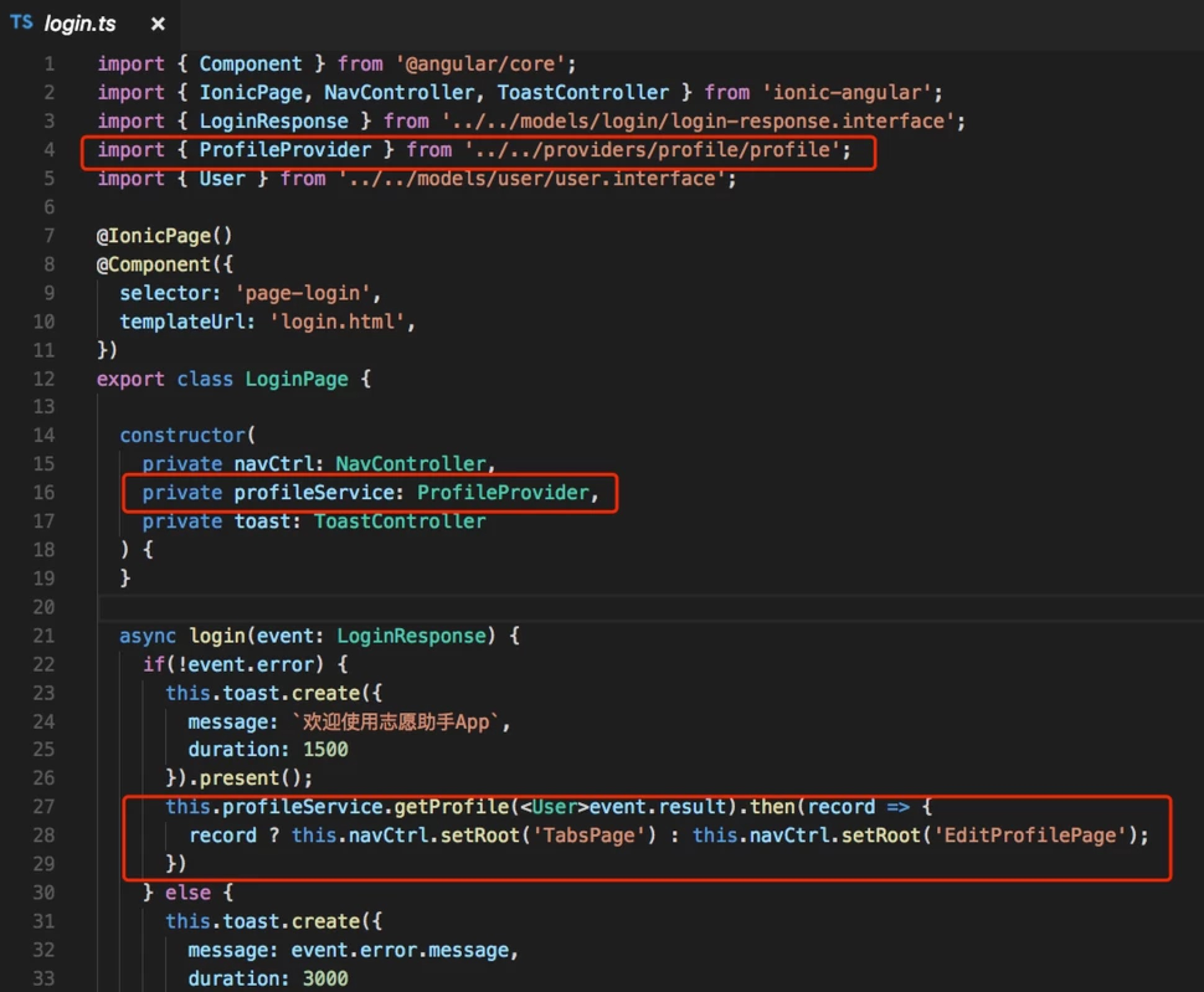This screenshot has height=992, width=1204.
Task: Click the duration value 1500
Action: coord(325,749)
